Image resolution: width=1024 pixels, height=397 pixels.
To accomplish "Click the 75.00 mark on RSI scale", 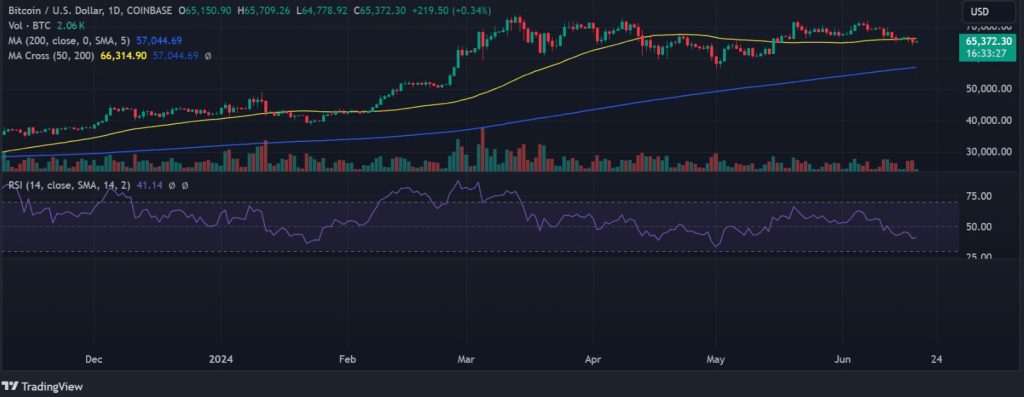I will point(979,197).
